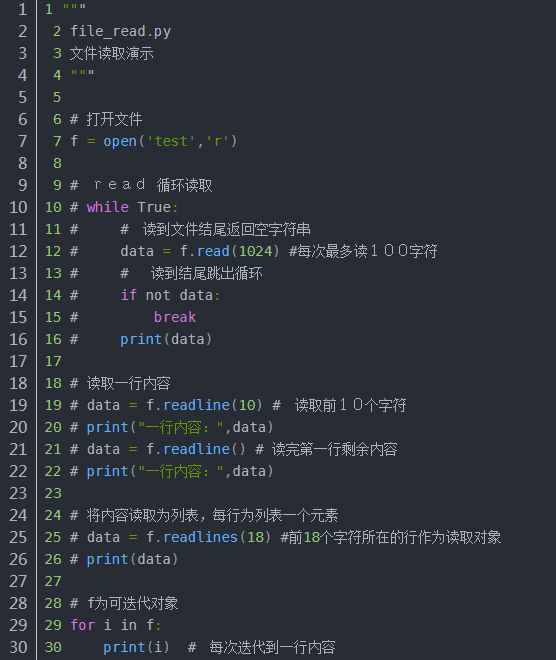Click the for keyword on line 29
556x660 pixels.
point(82,625)
